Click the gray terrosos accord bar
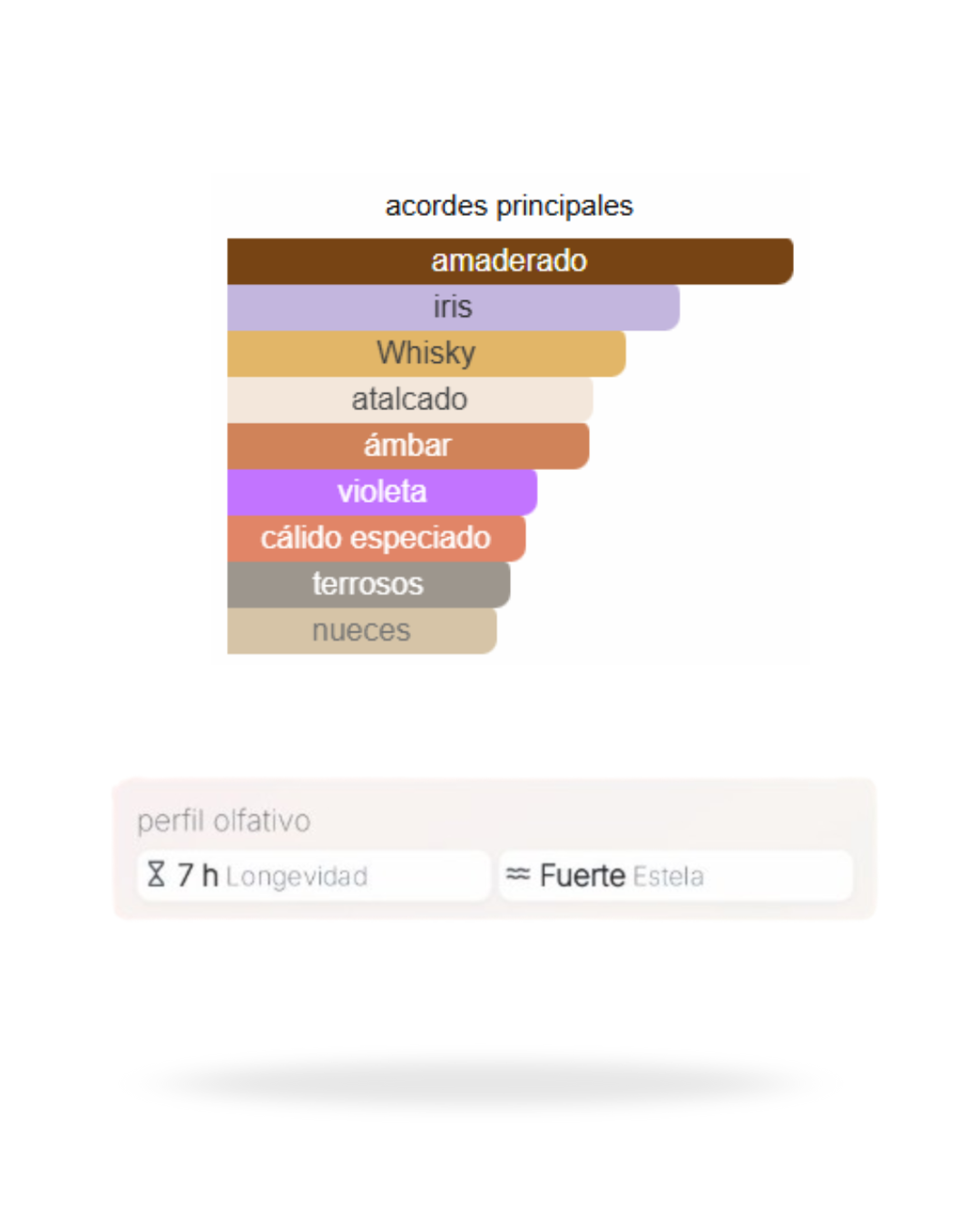The width and height of the screenshot is (980, 1225). pos(367,584)
